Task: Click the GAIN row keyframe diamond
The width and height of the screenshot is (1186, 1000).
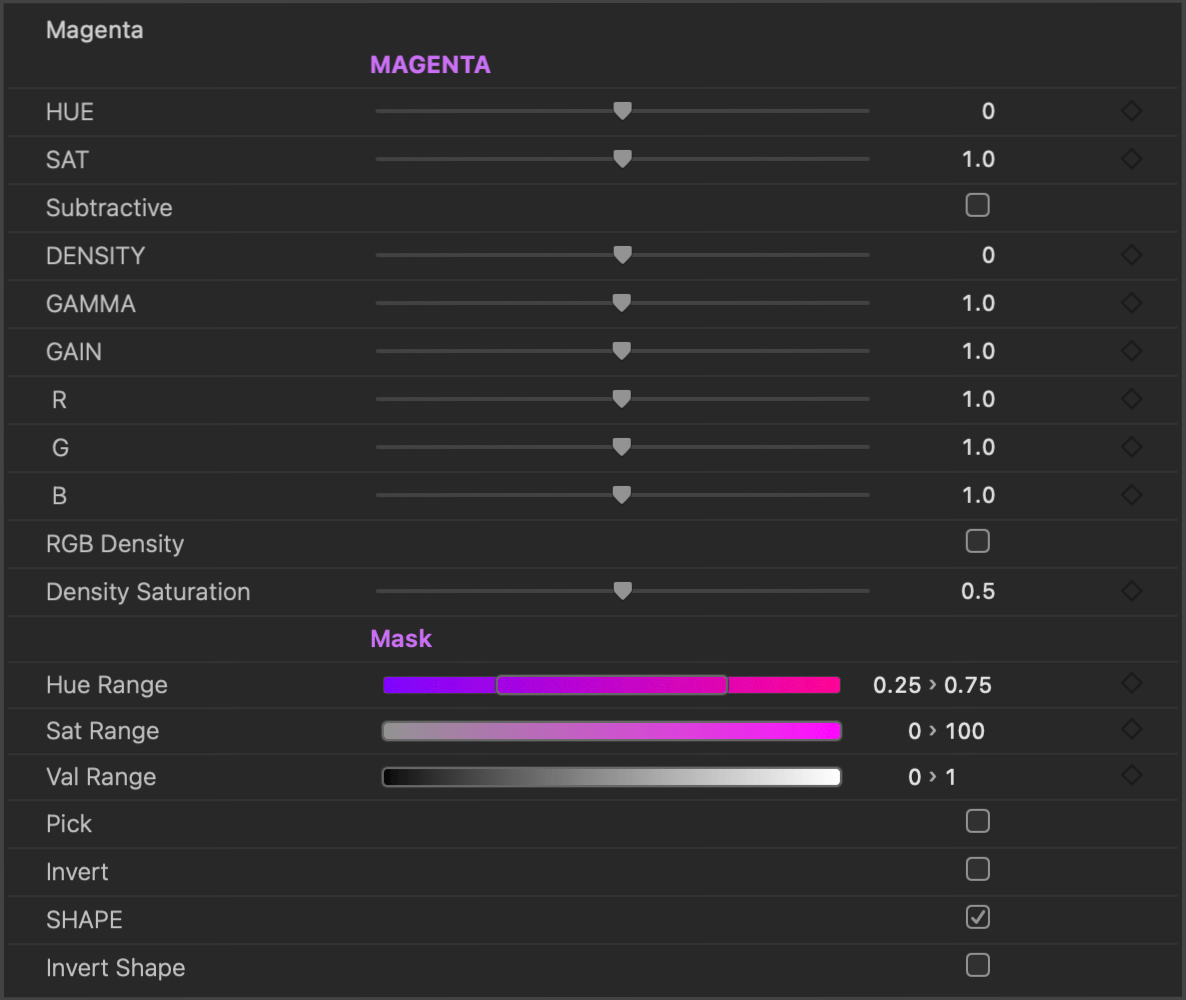Action: [x=1131, y=351]
